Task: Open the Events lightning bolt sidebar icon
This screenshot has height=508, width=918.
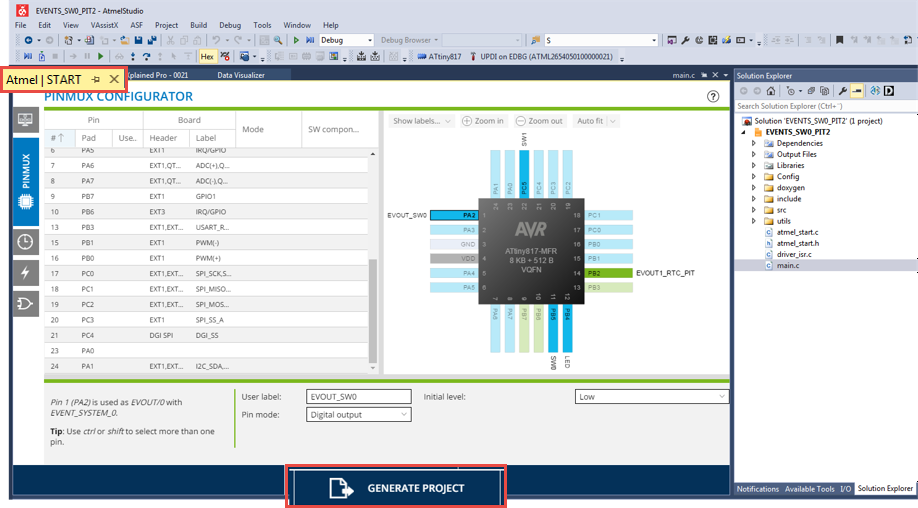Action: [x=25, y=273]
